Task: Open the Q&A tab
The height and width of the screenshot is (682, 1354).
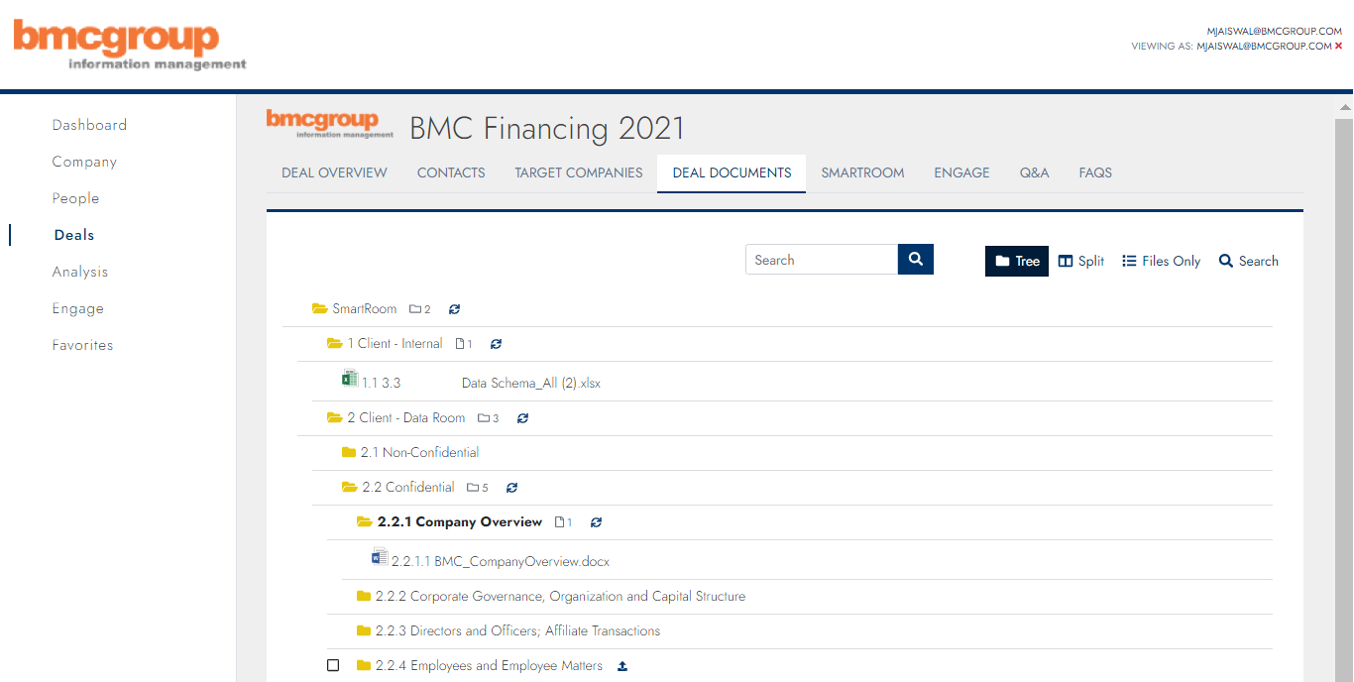Action: [1034, 173]
